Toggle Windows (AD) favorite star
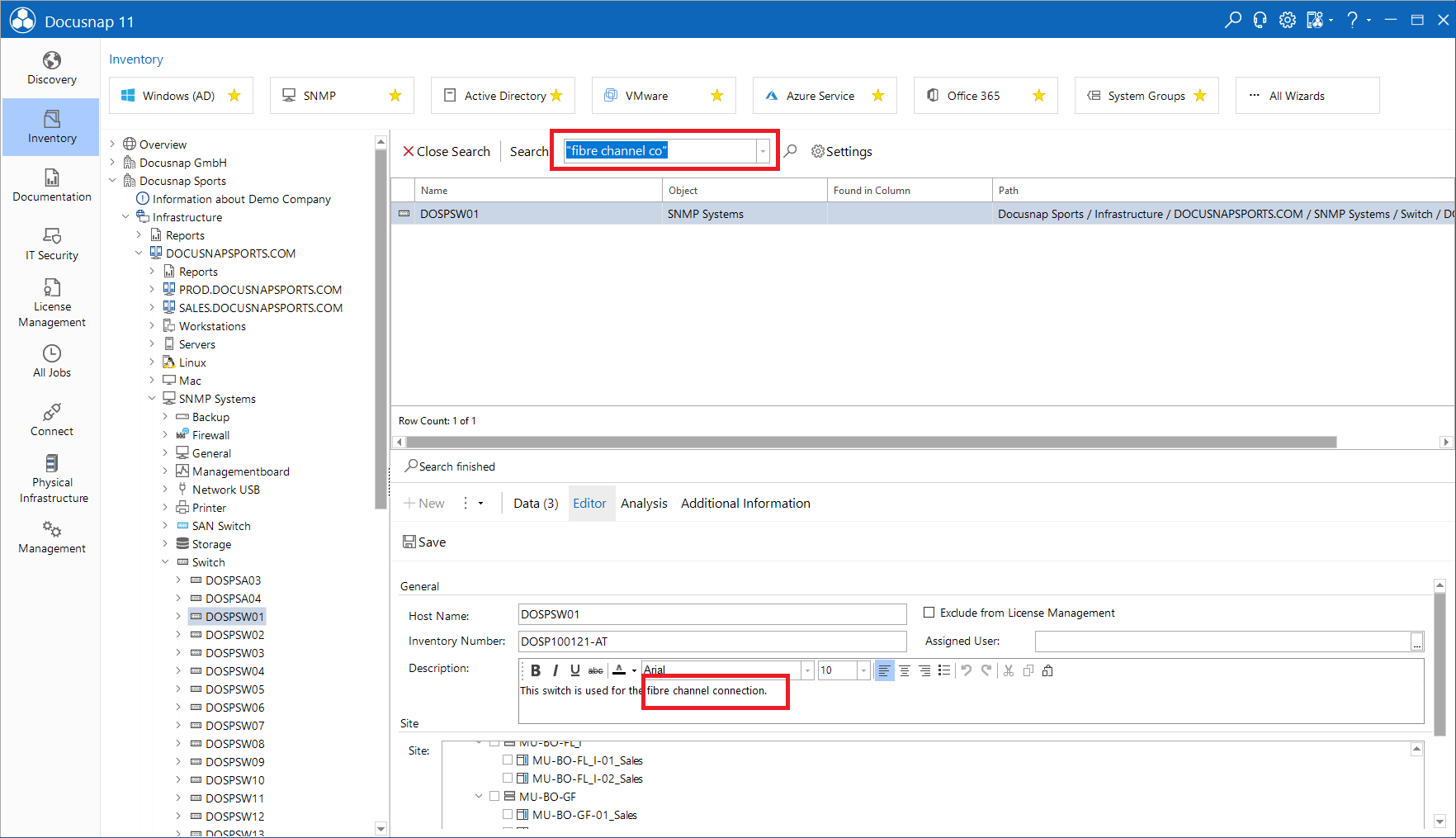Viewport: 1456px width, 838px height. click(234, 96)
